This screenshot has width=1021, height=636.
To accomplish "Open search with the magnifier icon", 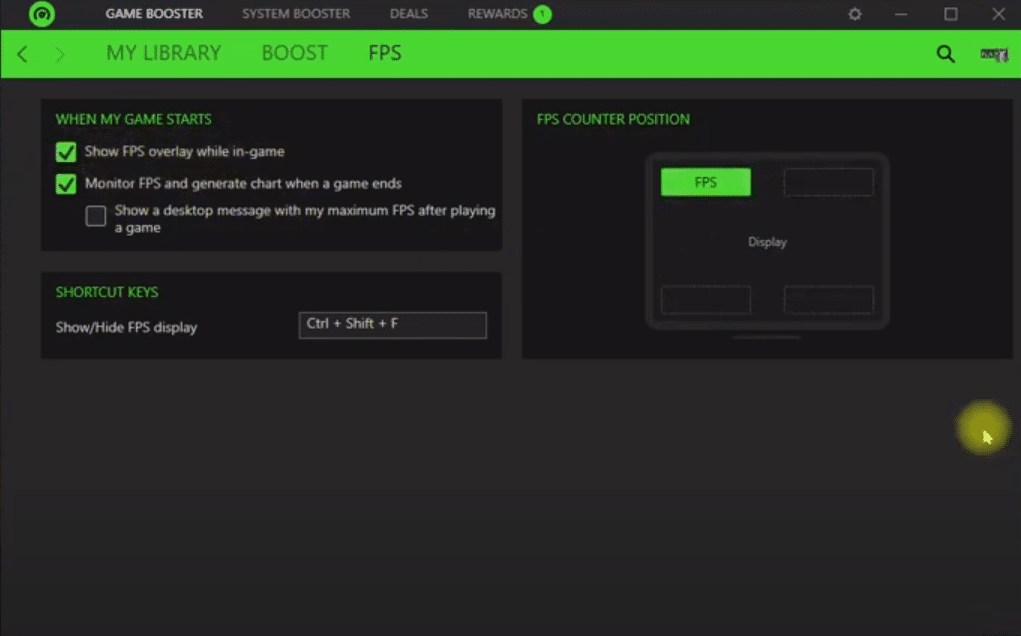I will pos(945,53).
